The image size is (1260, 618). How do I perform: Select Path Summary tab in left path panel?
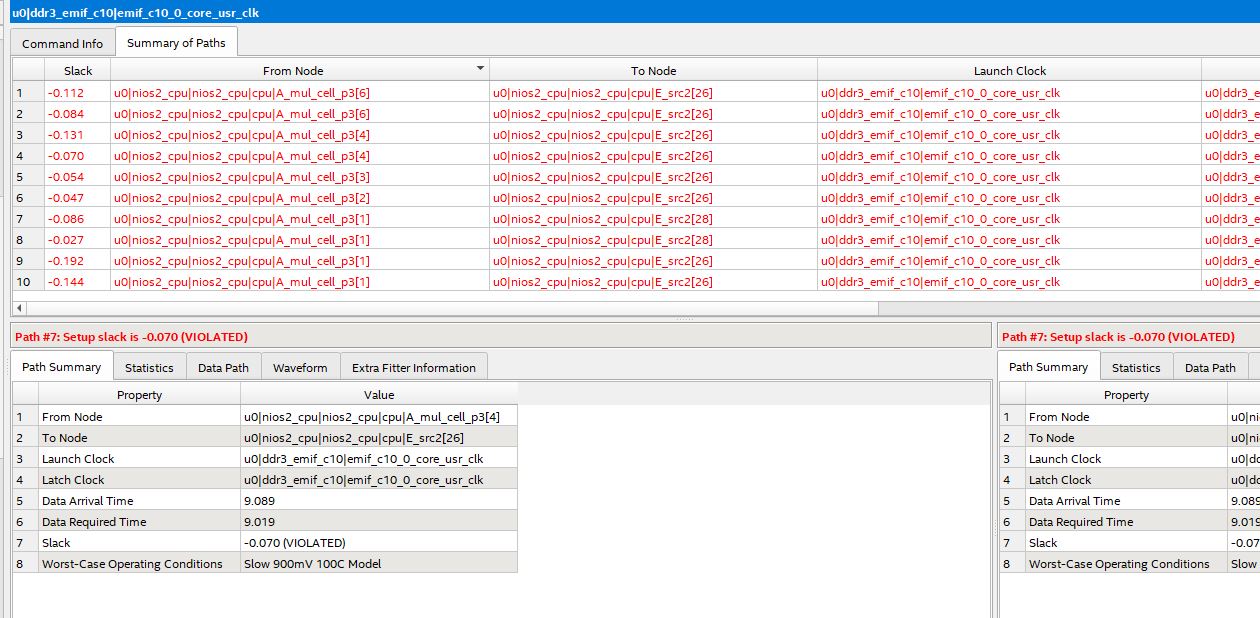point(62,366)
